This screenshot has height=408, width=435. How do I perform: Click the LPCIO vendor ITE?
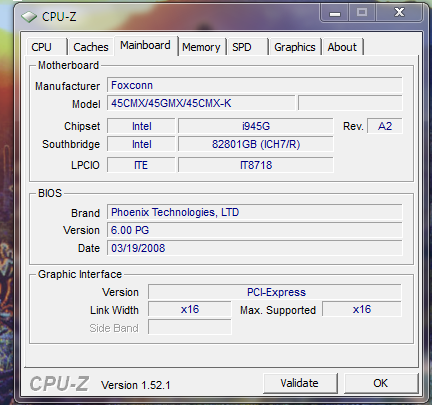141,165
